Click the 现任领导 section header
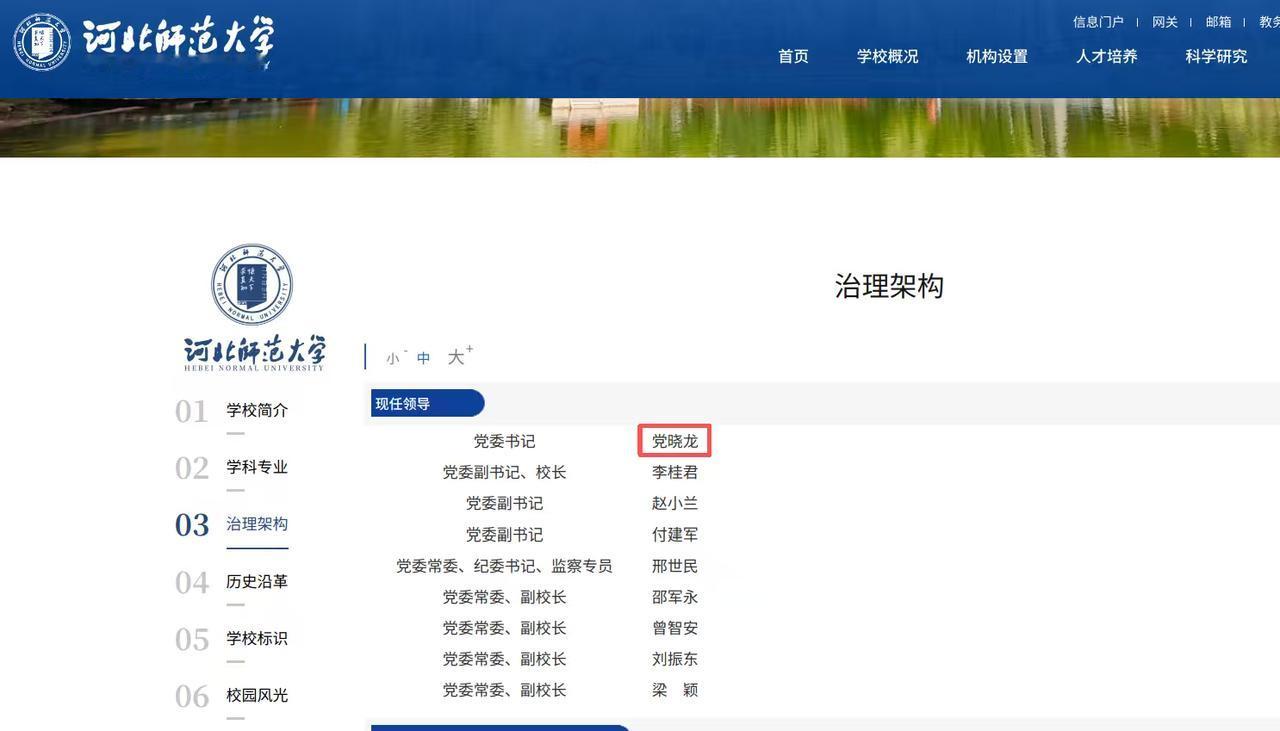The height and width of the screenshot is (731, 1280). pos(428,404)
